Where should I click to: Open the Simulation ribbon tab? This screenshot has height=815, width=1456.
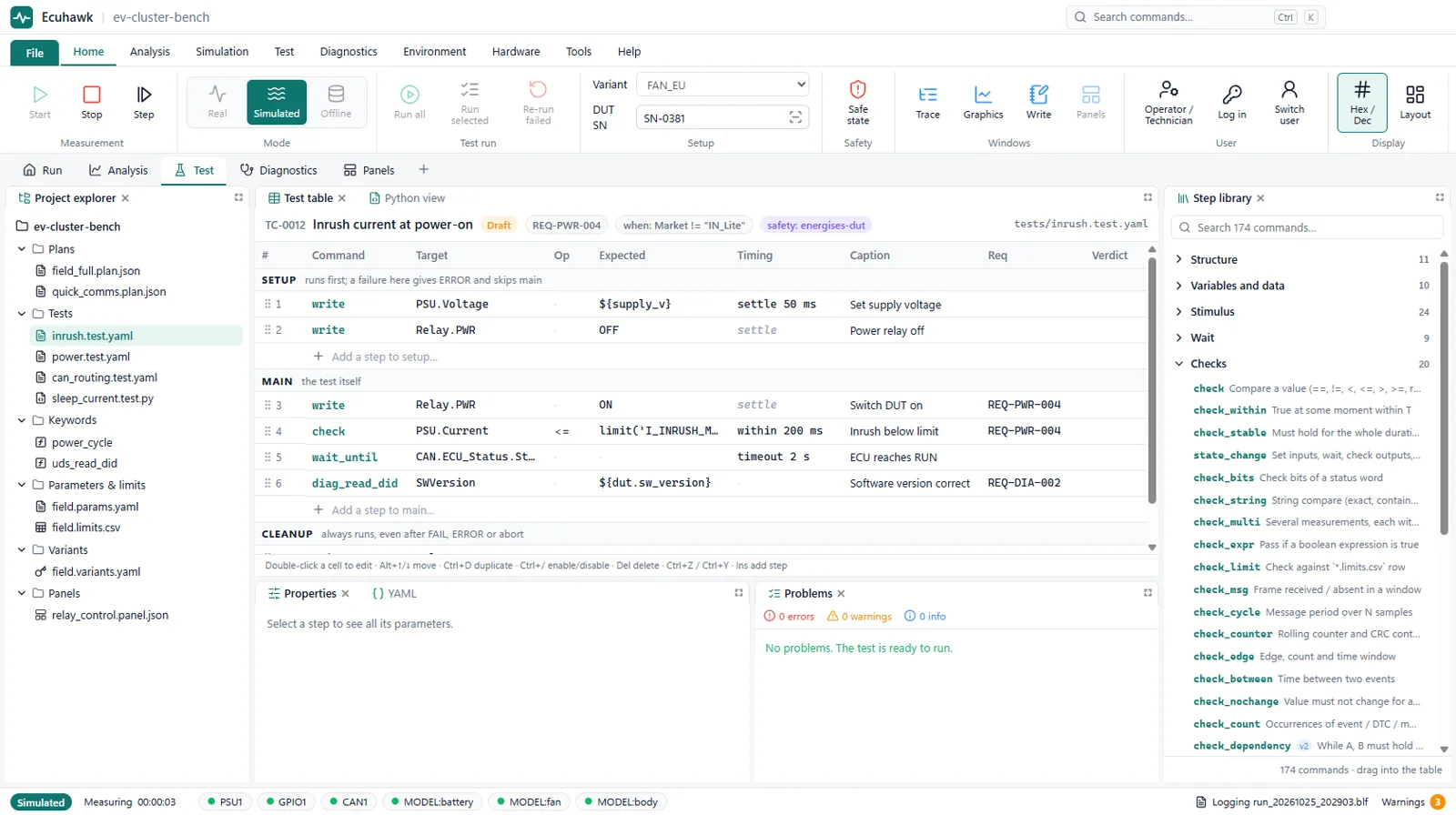pyautogui.click(x=222, y=52)
